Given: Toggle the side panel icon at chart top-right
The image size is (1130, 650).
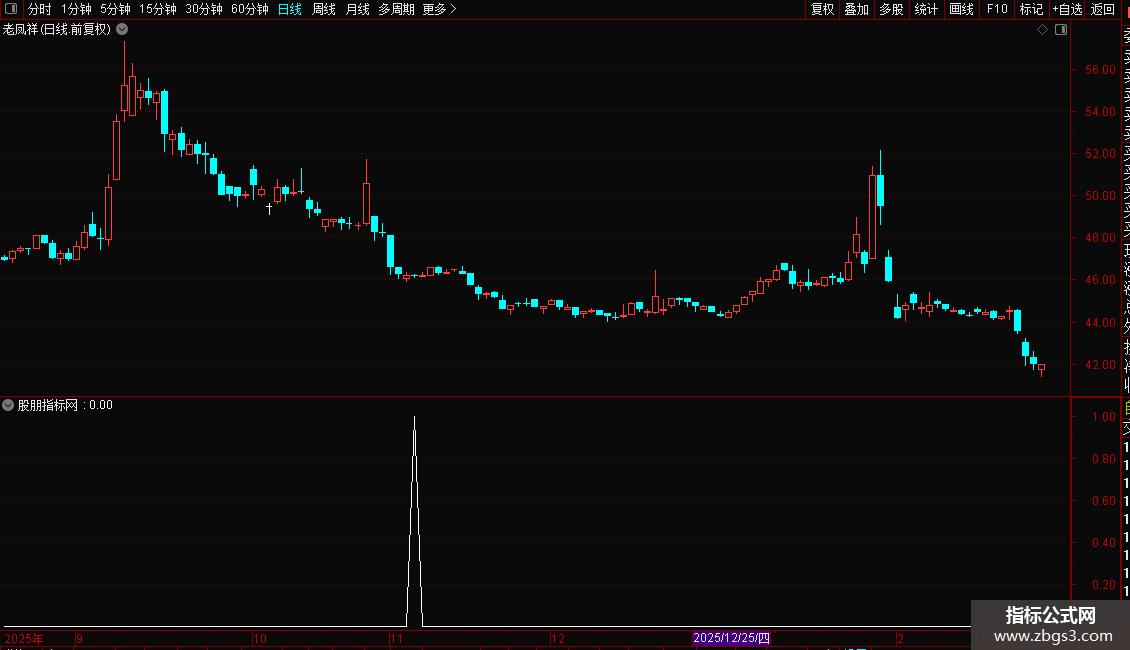Looking at the screenshot, I should pos(1061,30).
